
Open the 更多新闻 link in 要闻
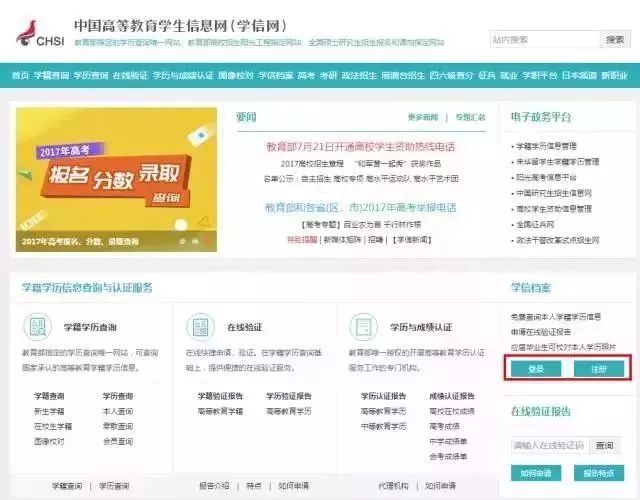pos(423,117)
